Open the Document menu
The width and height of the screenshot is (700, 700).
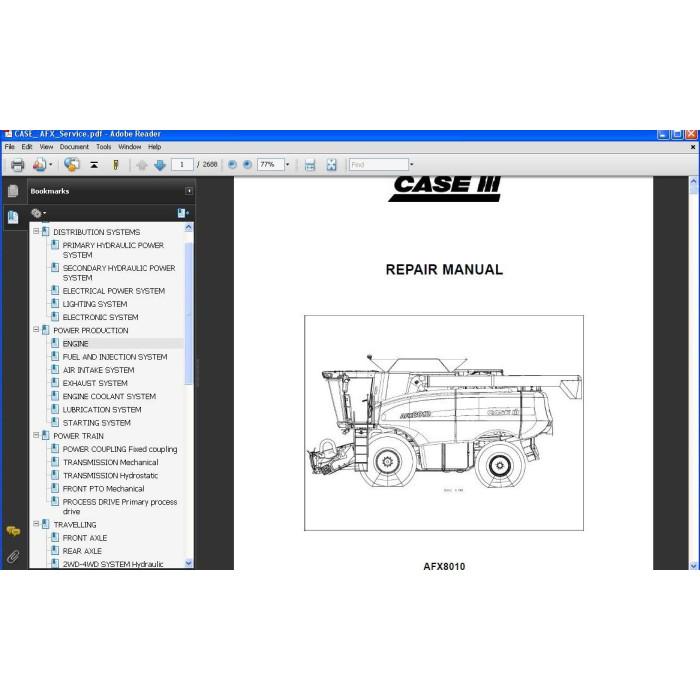click(x=74, y=147)
